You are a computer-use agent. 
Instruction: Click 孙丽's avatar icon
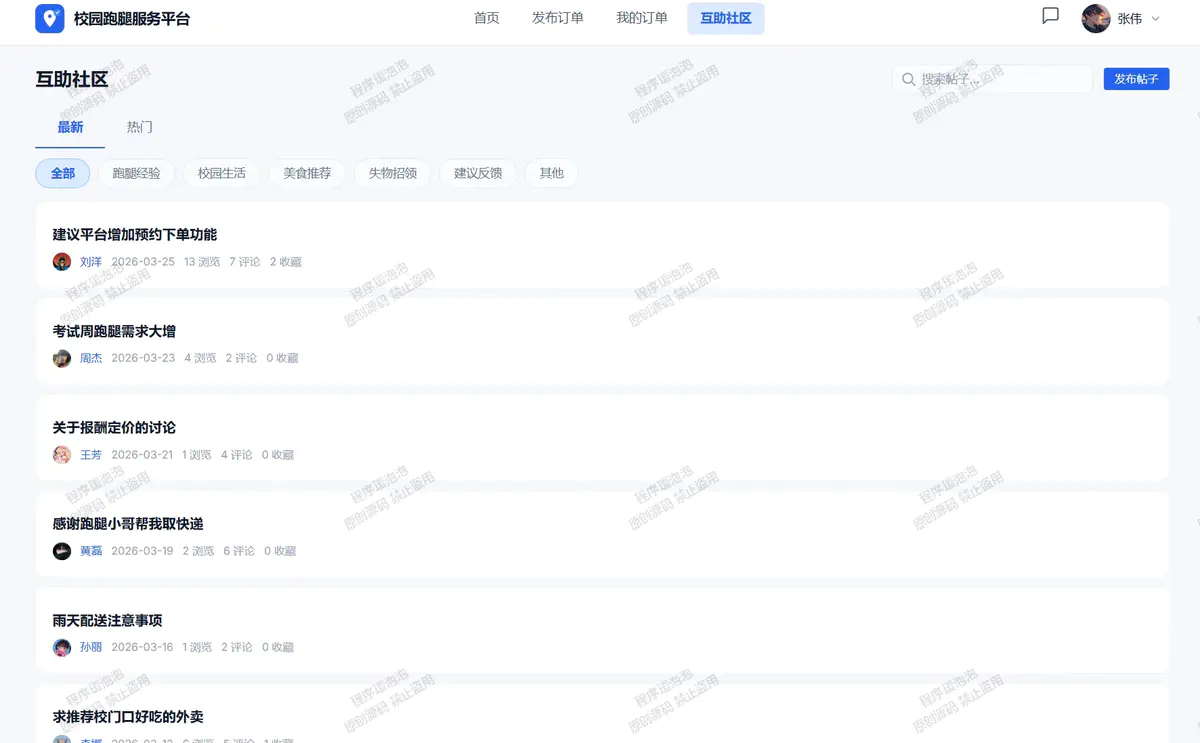62,647
